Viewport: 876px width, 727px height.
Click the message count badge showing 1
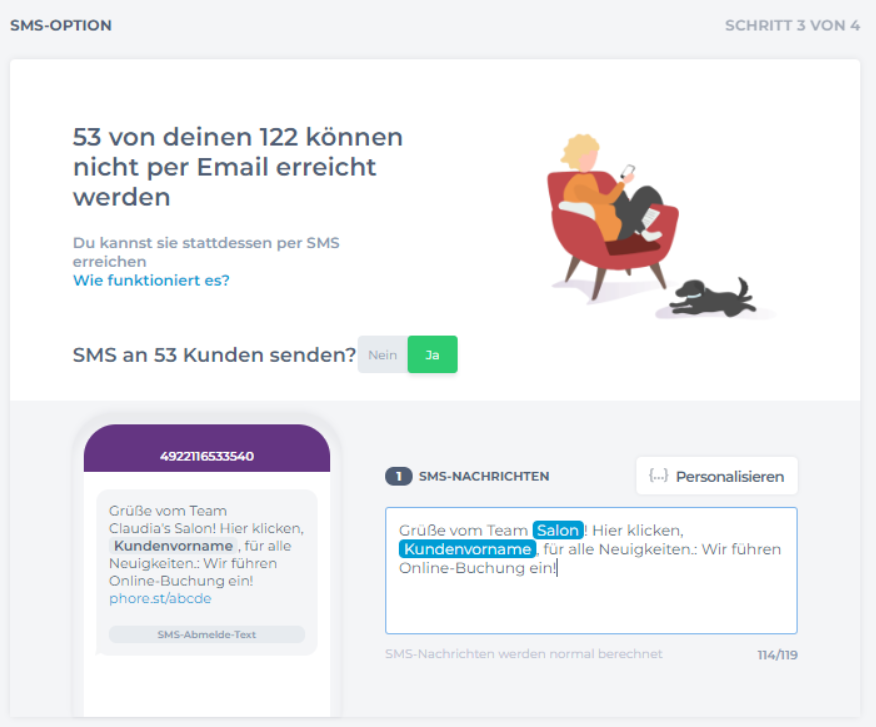398,477
